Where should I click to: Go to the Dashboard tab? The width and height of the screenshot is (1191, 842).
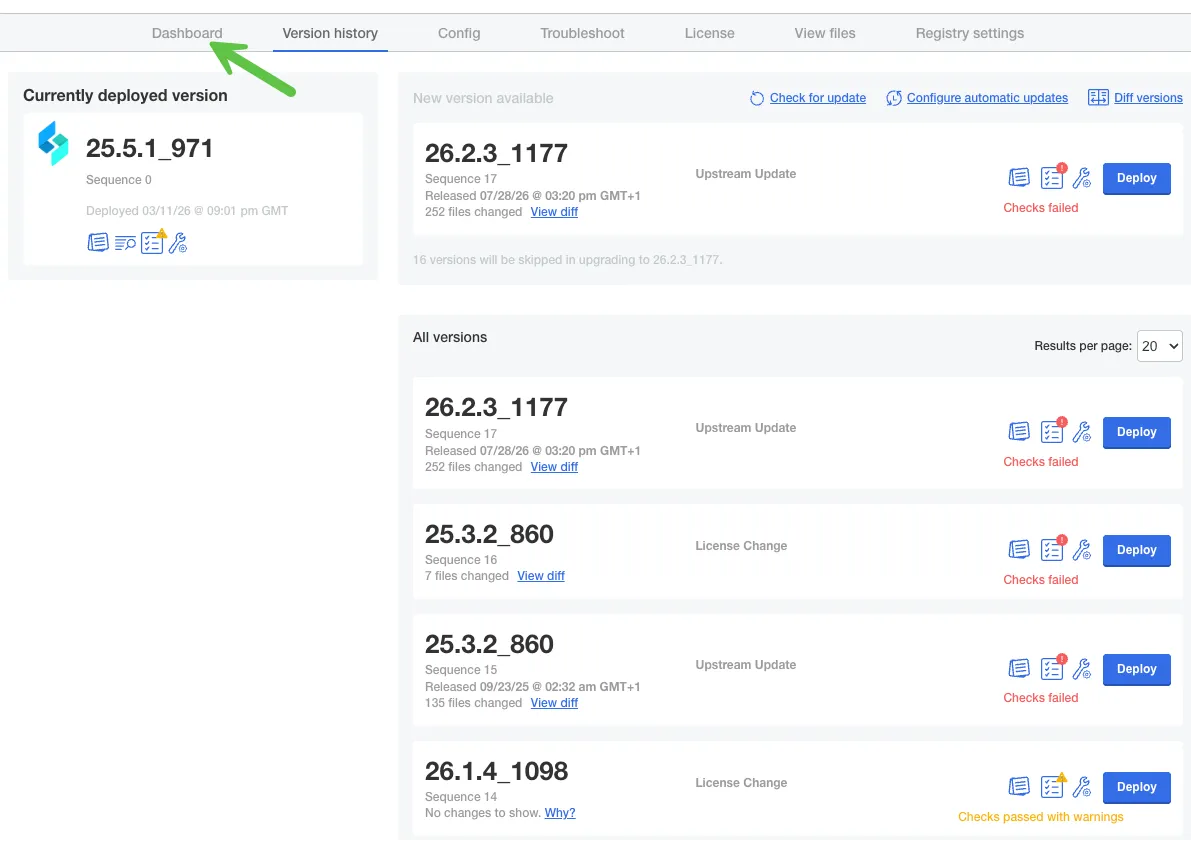click(187, 33)
